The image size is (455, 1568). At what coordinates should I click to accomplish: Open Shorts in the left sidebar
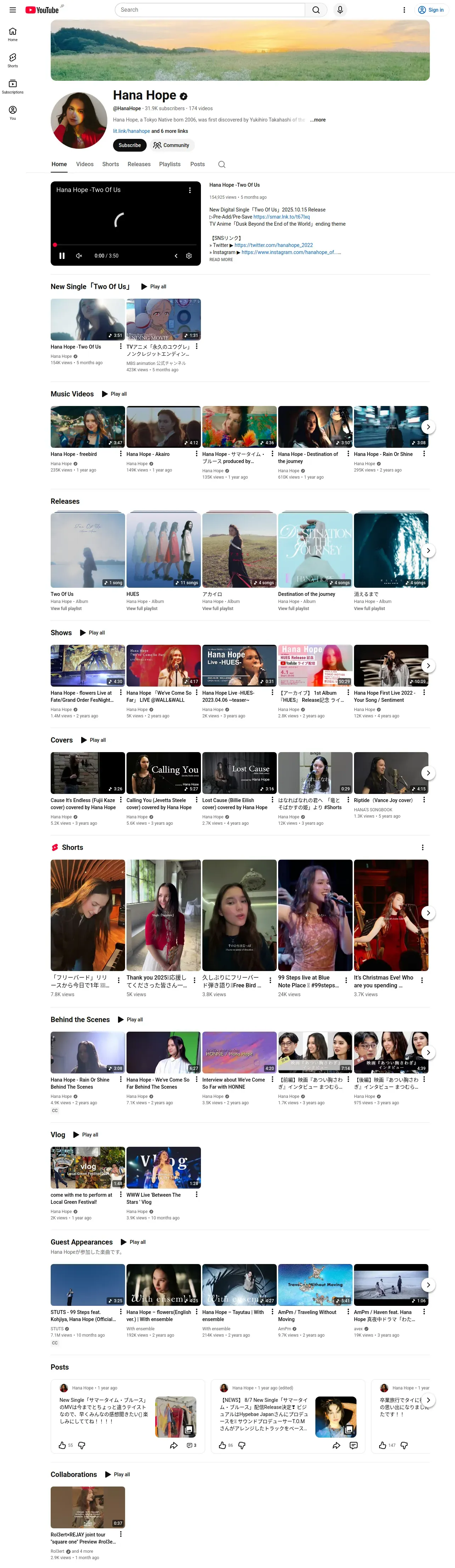tap(13, 60)
